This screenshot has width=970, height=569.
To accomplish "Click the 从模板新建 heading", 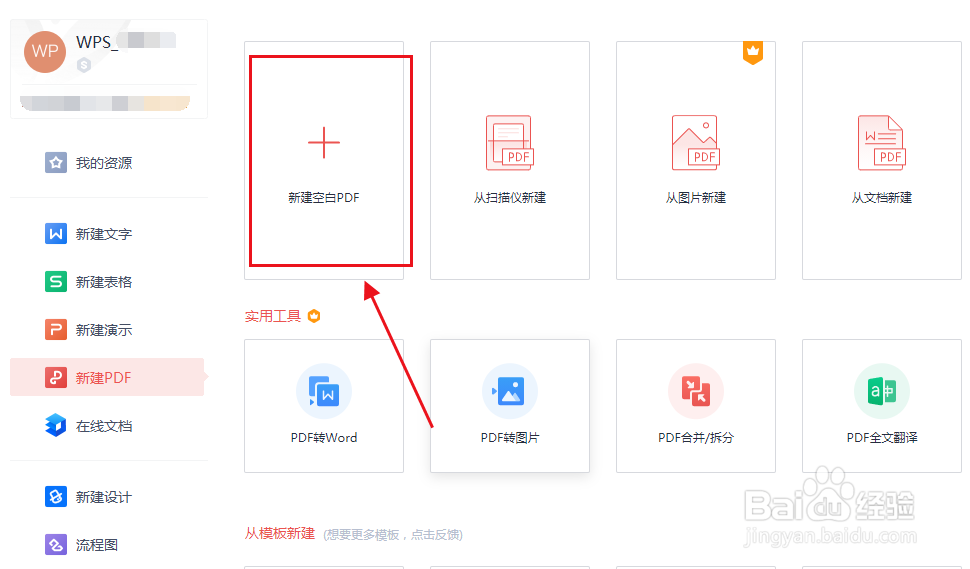I will coord(280,533).
